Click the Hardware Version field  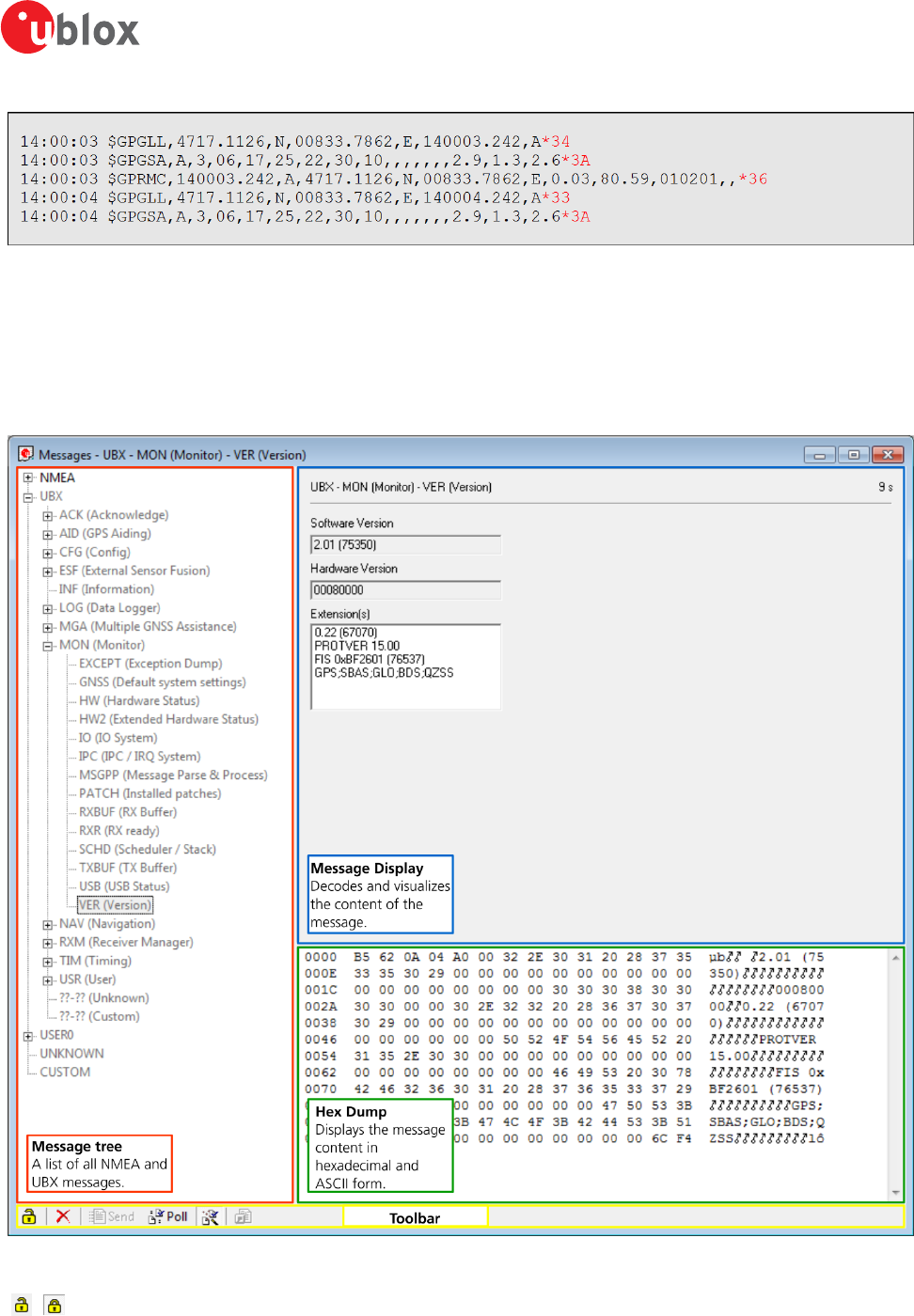tap(405, 590)
